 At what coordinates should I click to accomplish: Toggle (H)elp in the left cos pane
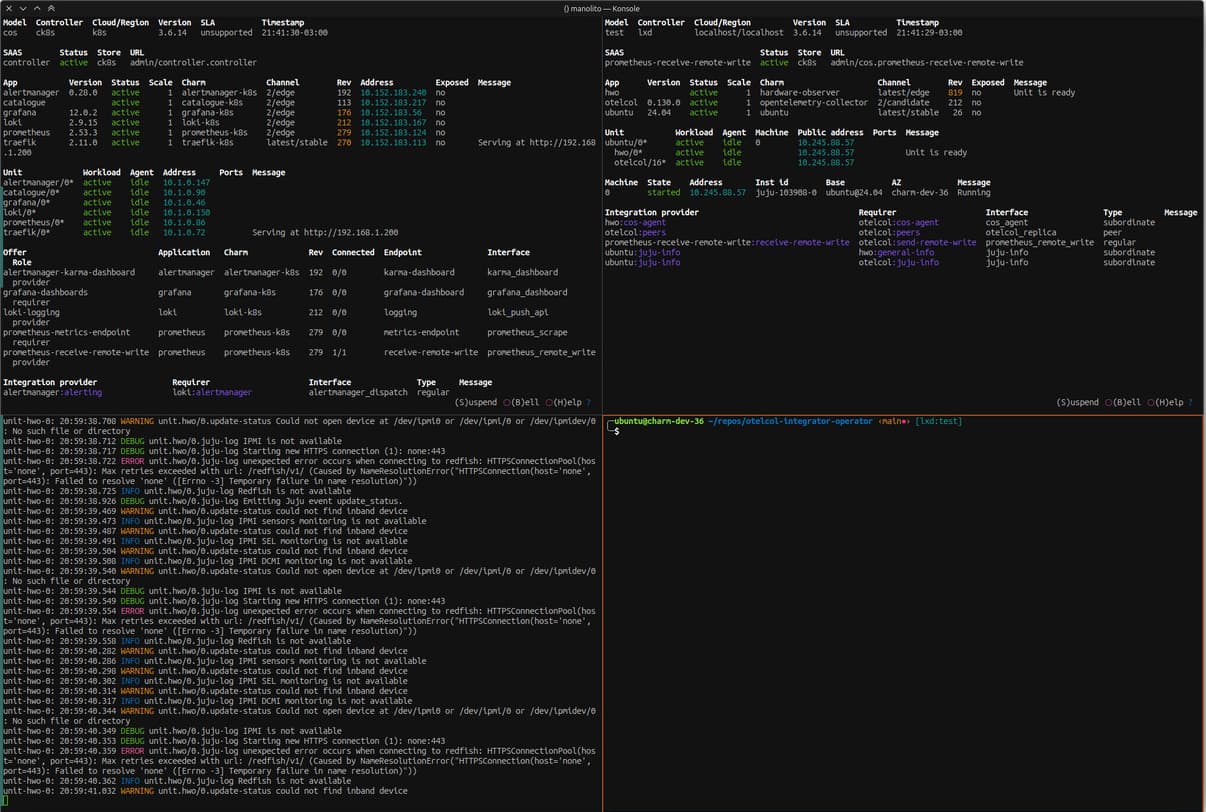pyautogui.click(x=564, y=402)
